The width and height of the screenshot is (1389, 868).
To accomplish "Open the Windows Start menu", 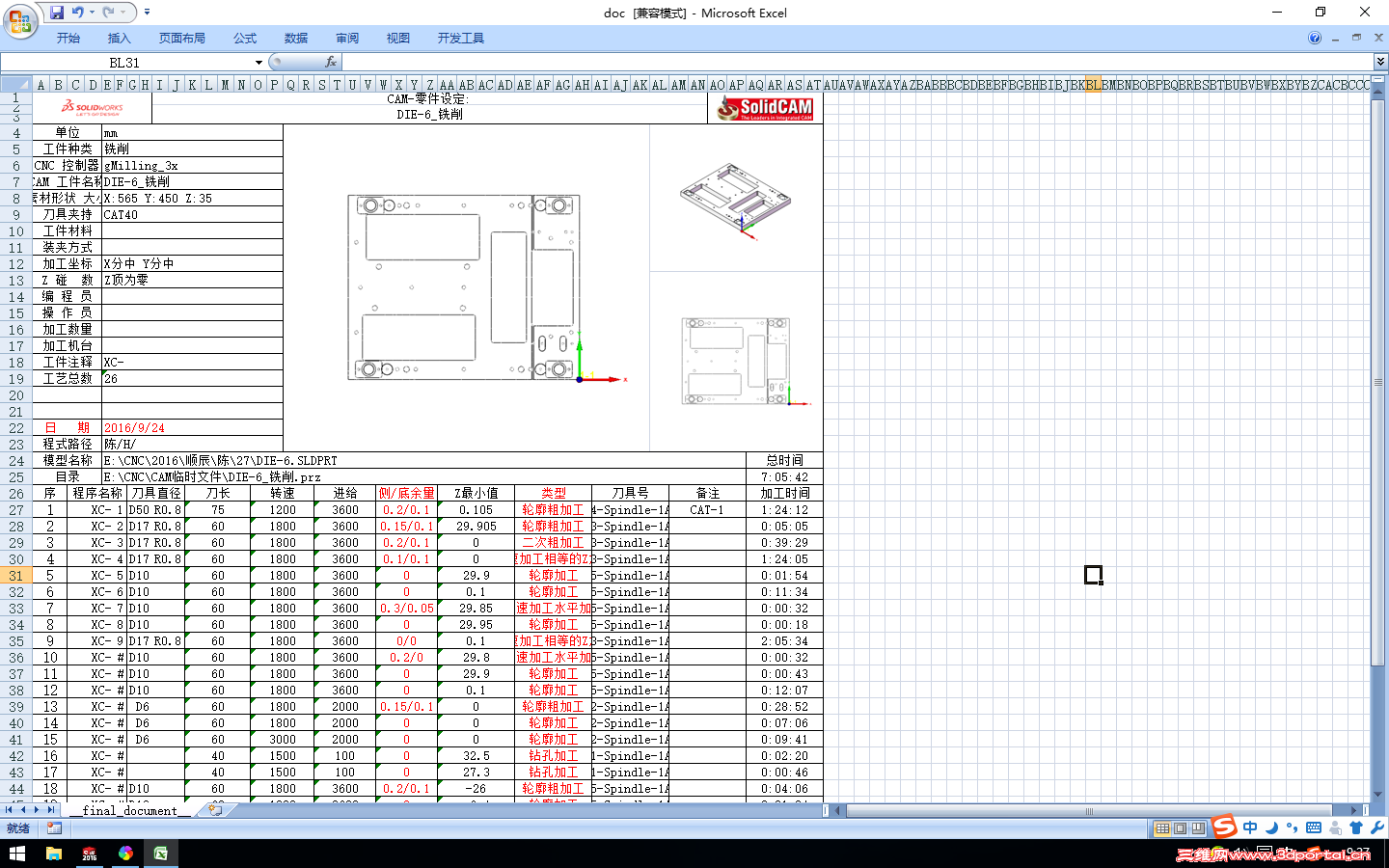I will click(x=17, y=854).
